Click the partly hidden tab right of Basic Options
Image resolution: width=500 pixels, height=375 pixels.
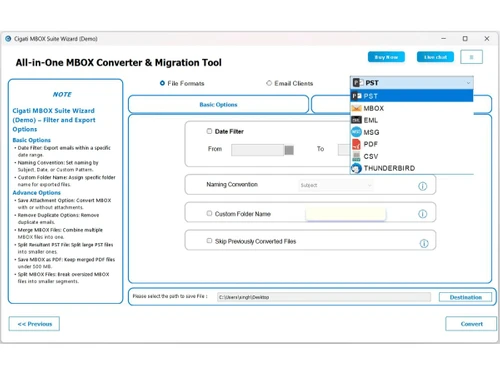point(330,104)
